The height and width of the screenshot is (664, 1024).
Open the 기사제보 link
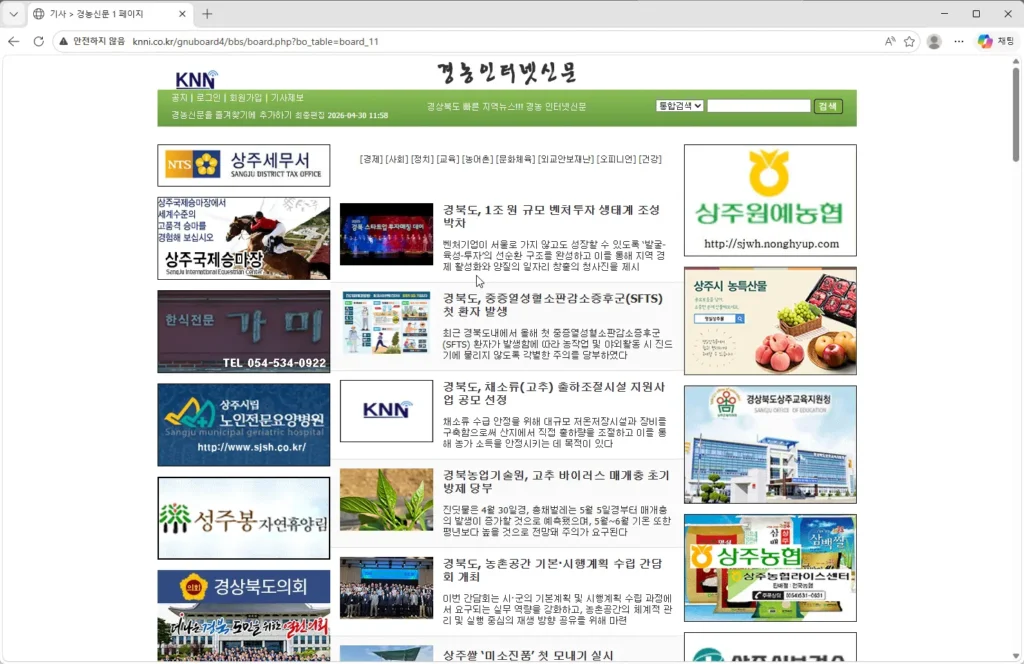[x=287, y=97]
